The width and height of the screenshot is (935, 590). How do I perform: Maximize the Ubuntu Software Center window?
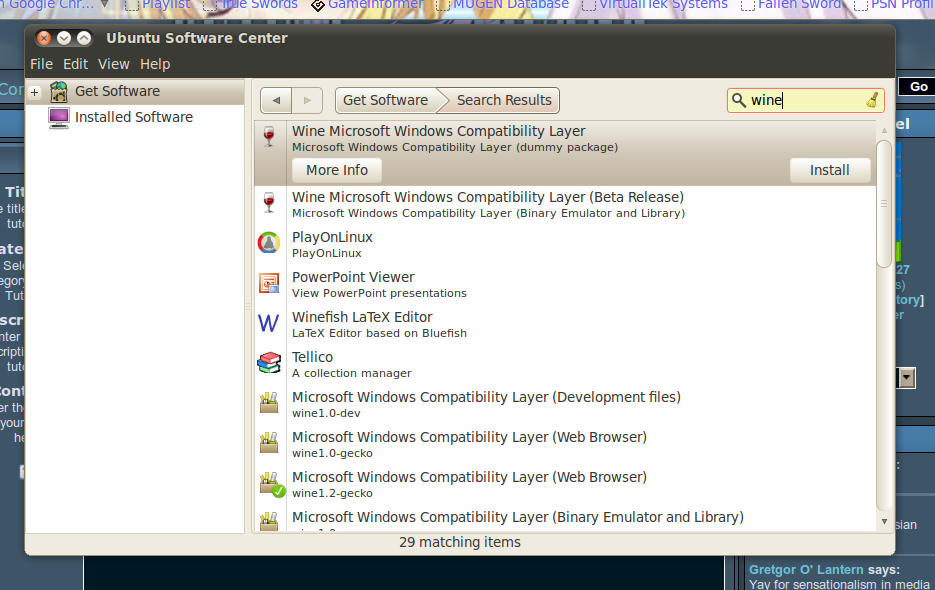pos(84,38)
